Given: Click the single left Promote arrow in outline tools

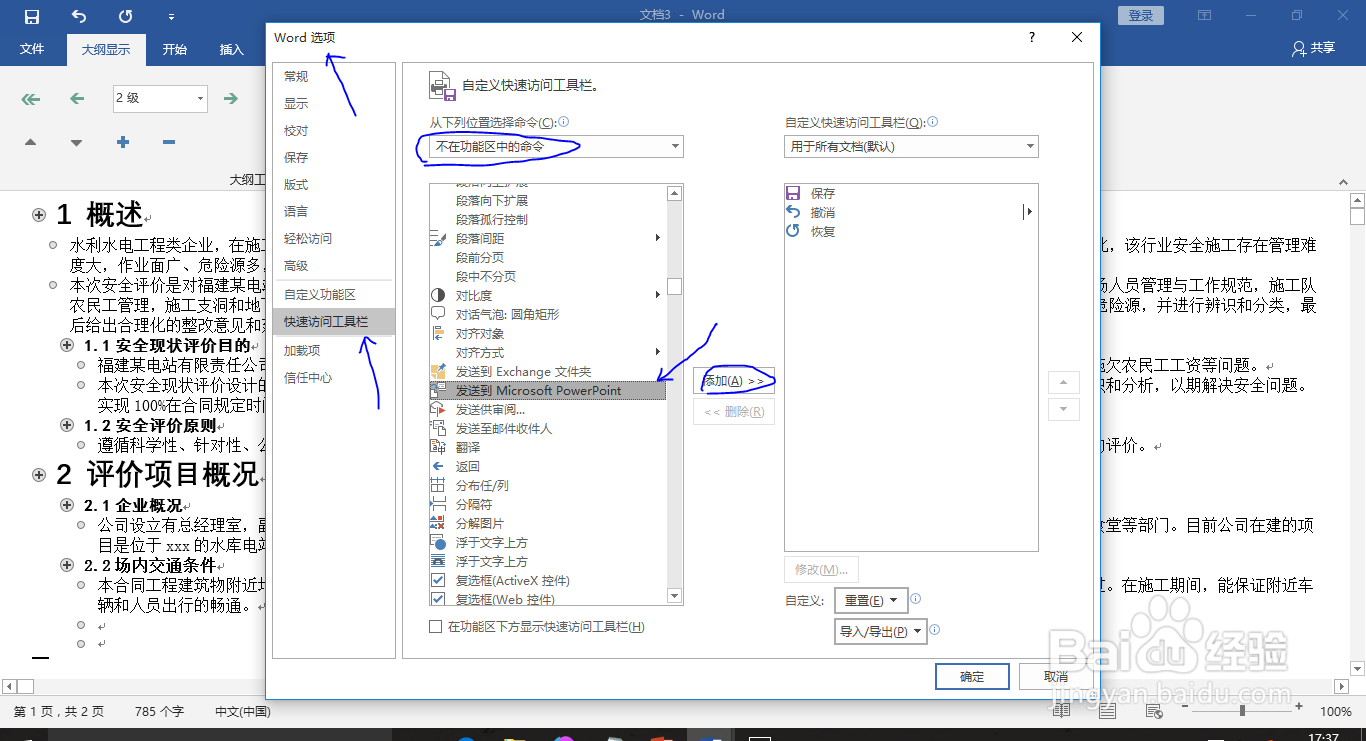Looking at the screenshot, I should point(77,98).
